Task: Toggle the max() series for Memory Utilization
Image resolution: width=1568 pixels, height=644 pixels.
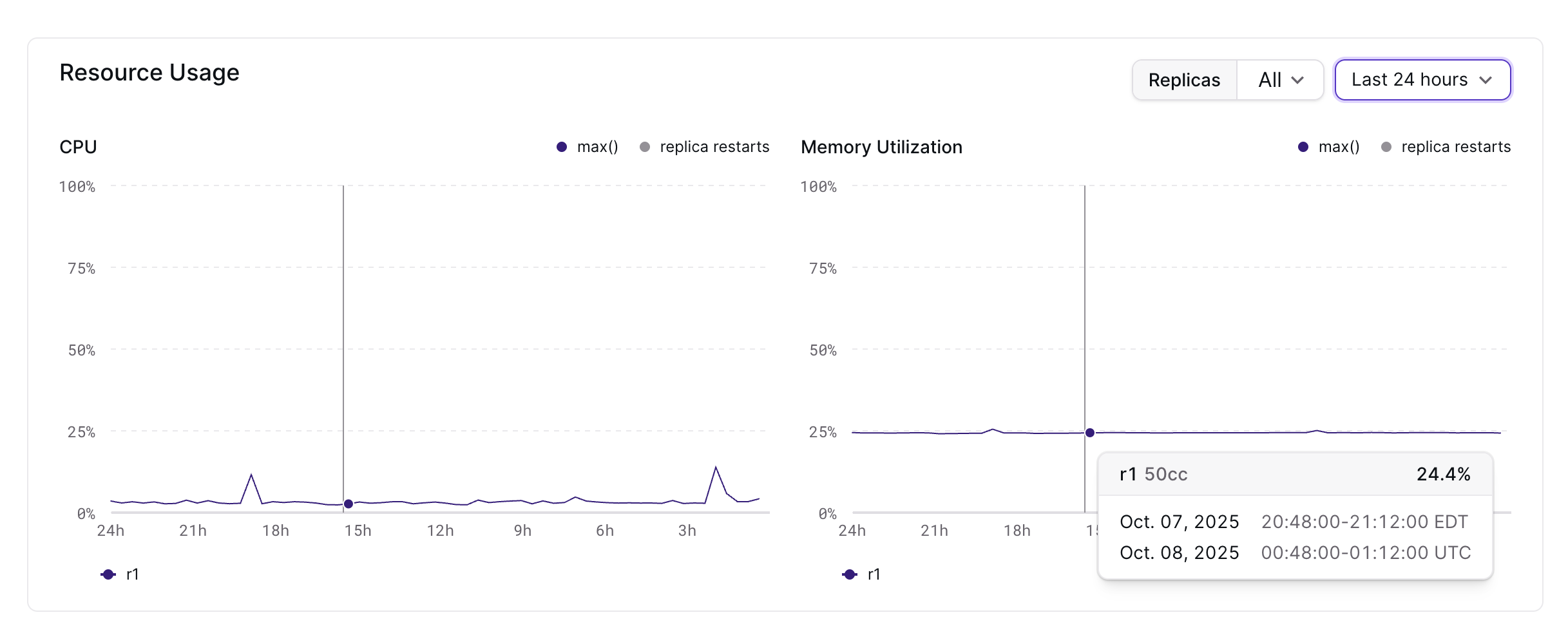Action: [x=1327, y=147]
